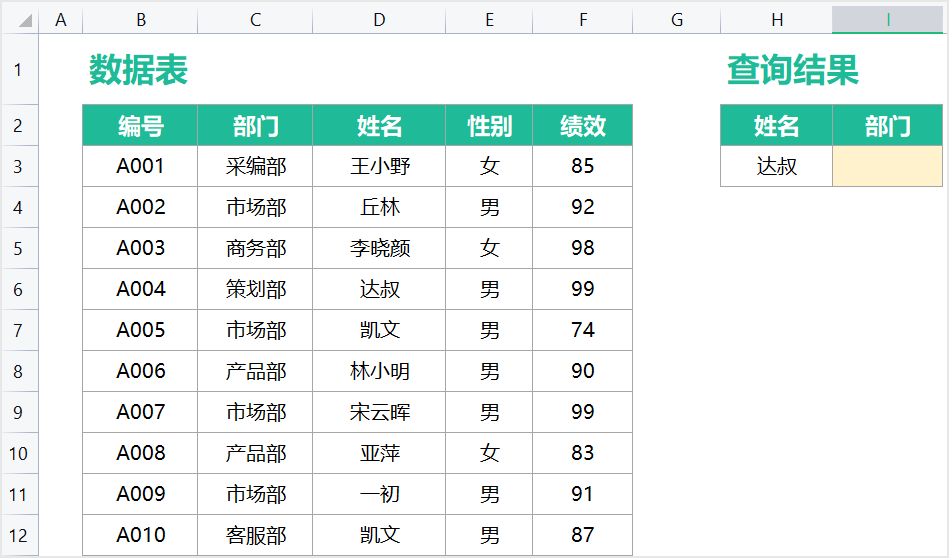Select cell A002
Screen dimensions: 949x558
140,207
